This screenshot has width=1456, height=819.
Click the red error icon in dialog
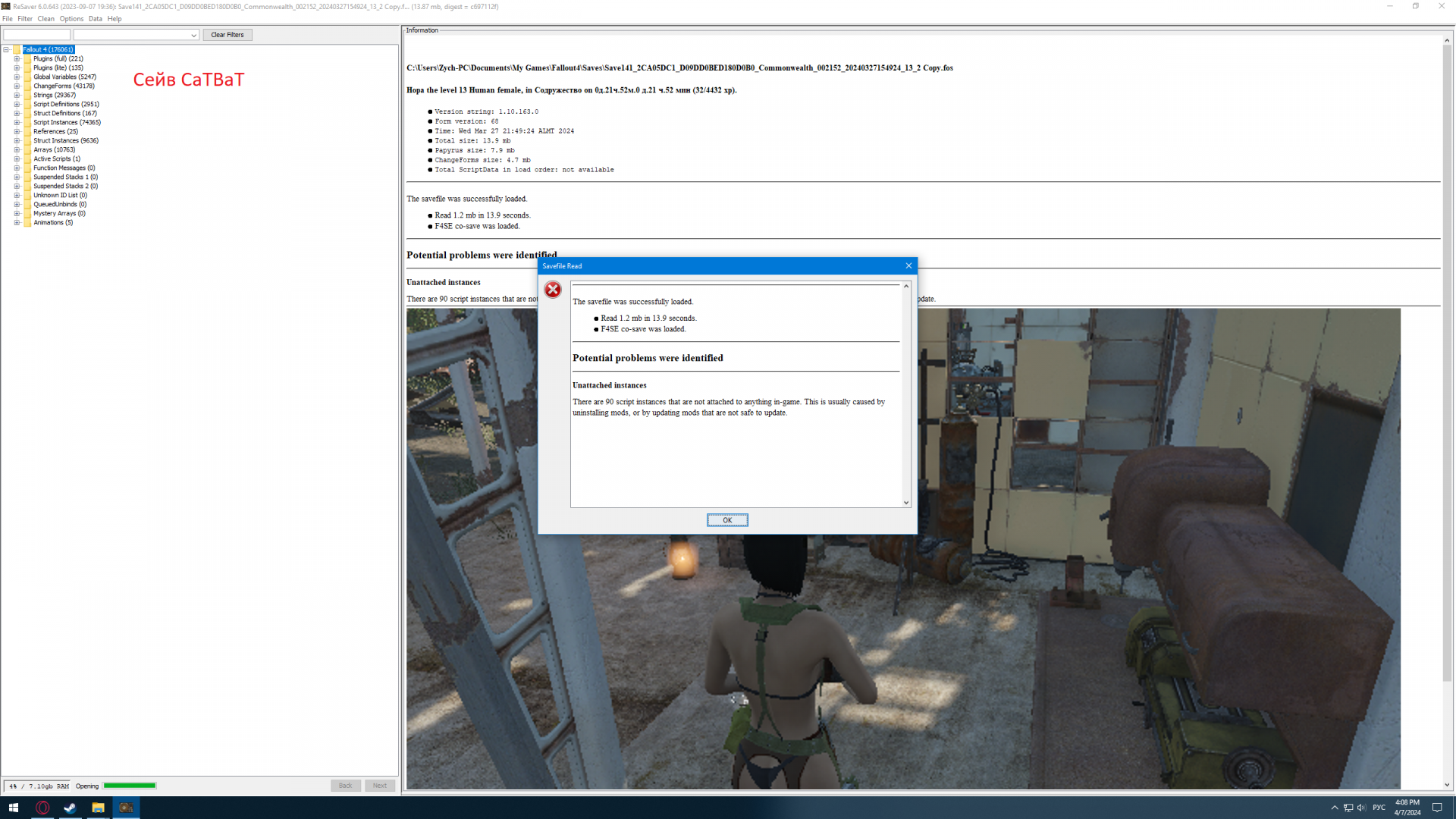pos(553,290)
